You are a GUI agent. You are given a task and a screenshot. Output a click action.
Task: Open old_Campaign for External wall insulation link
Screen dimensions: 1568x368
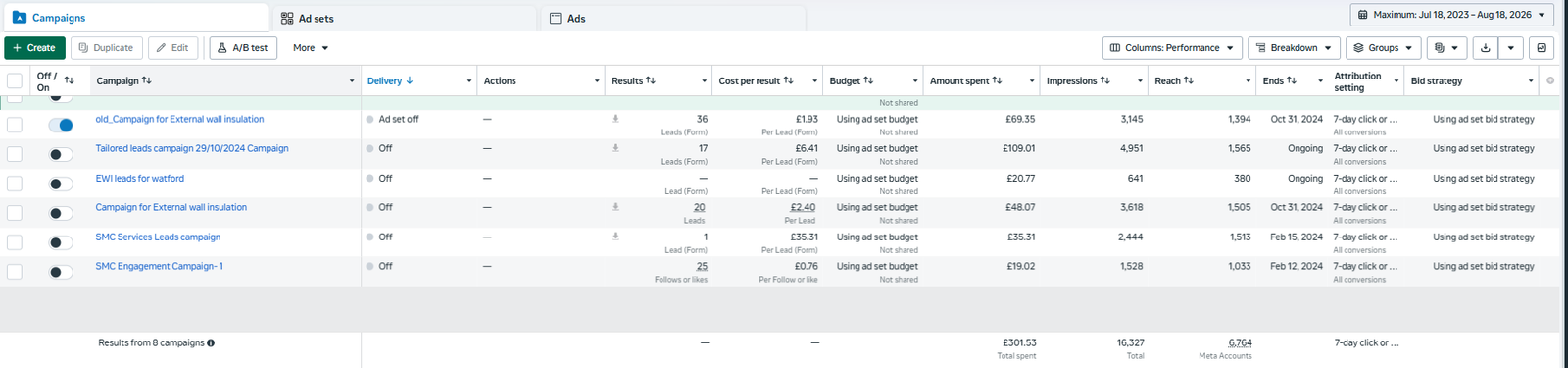tap(179, 119)
